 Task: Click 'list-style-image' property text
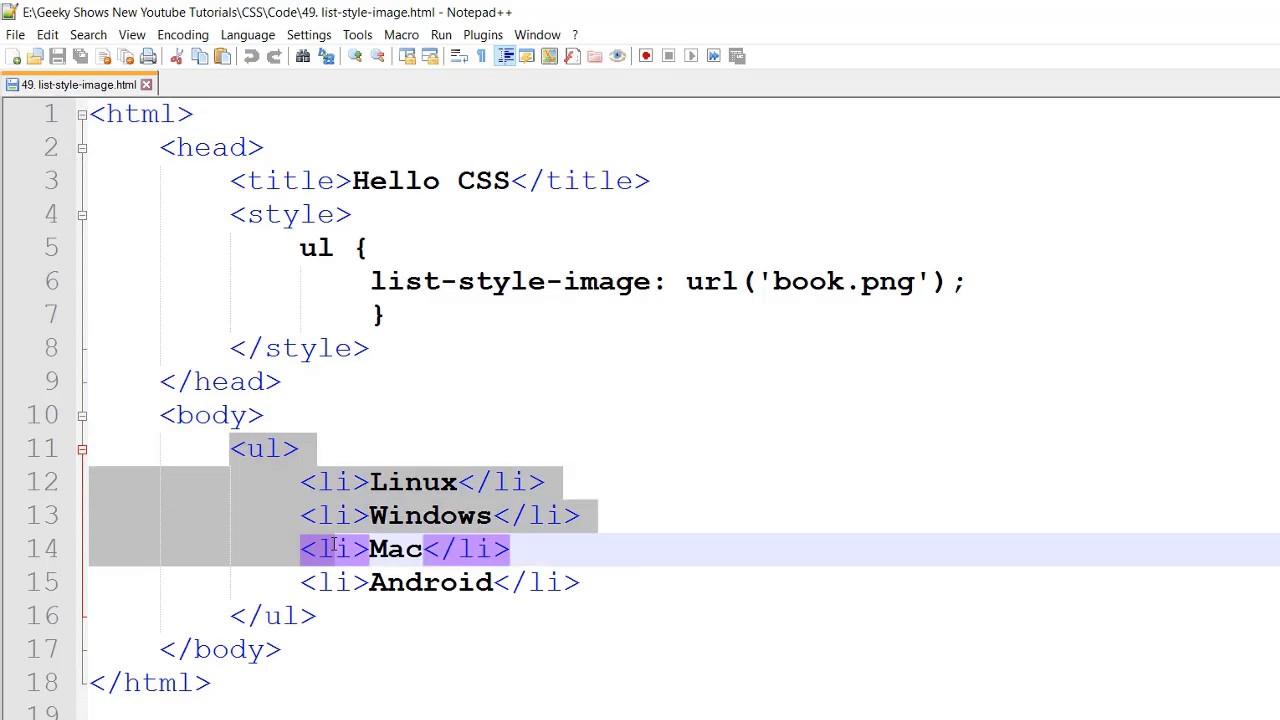(x=510, y=282)
